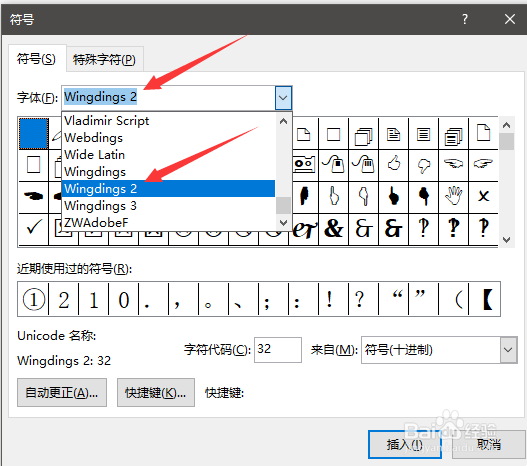The height and width of the screenshot is (466, 527).
Task: Click font list scrollbar down arrow
Action: point(283,222)
